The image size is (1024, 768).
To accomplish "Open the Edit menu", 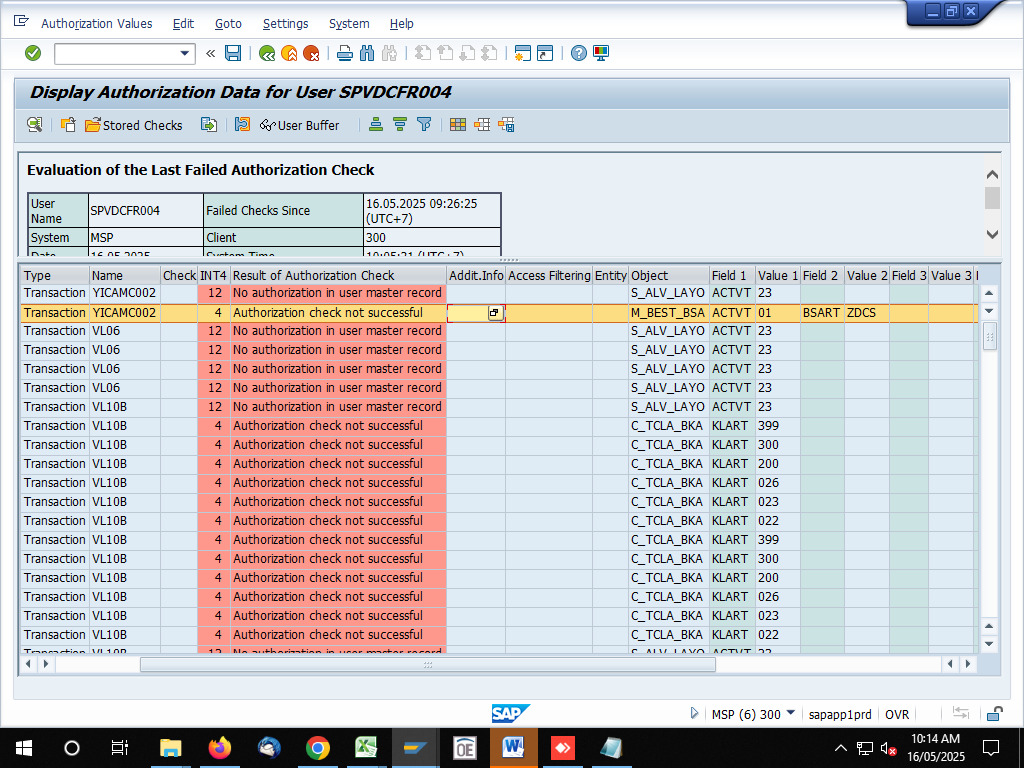I will (184, 24).
